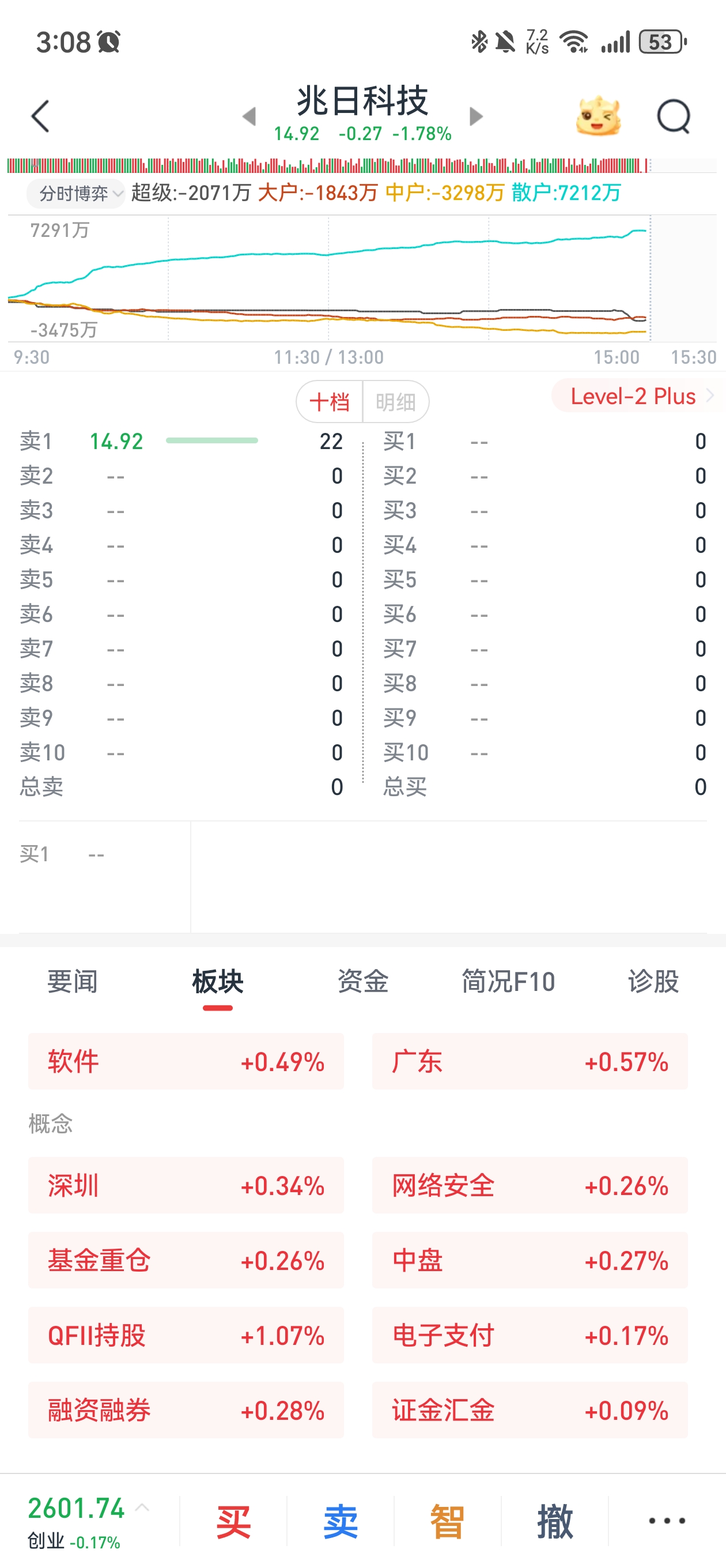Expand the Level-2 Plus banner
Viewport: 726px width, 1568px height.
(x=638, y=396)
